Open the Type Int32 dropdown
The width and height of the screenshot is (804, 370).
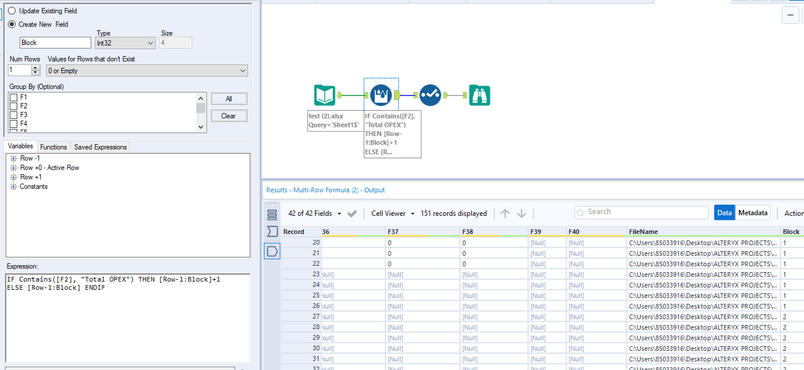coord(125,43)
